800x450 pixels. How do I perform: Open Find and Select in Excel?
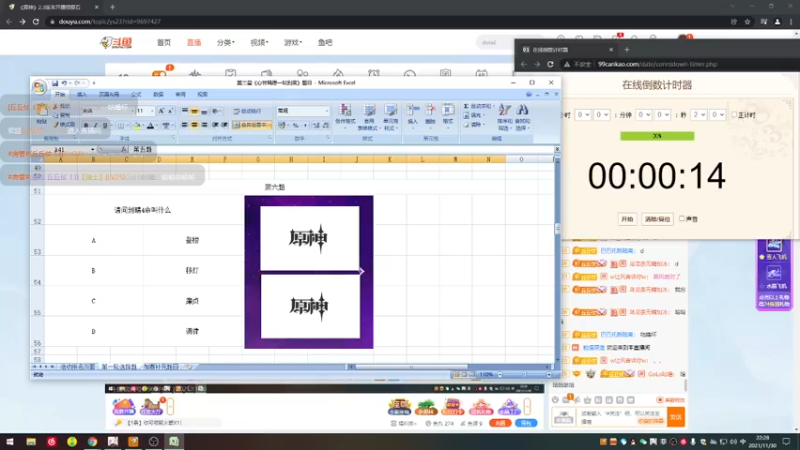(x=522, y=117)
